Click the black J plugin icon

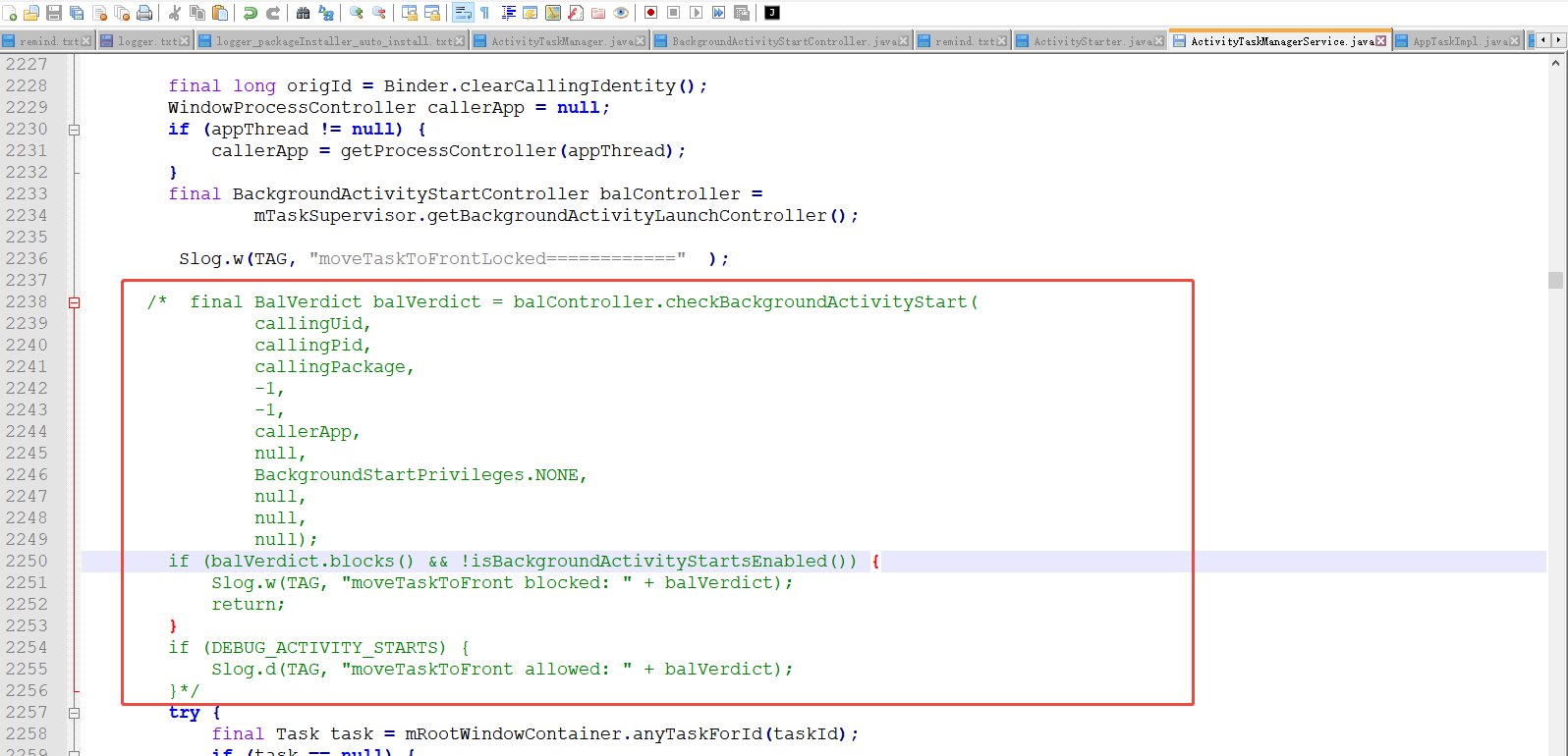770,13
